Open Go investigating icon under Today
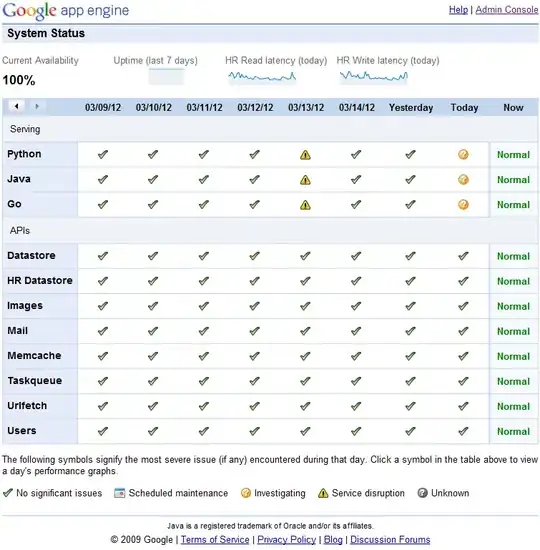This screenshot has height=550, width=540. pyautogui.click(x=463, y=204)
